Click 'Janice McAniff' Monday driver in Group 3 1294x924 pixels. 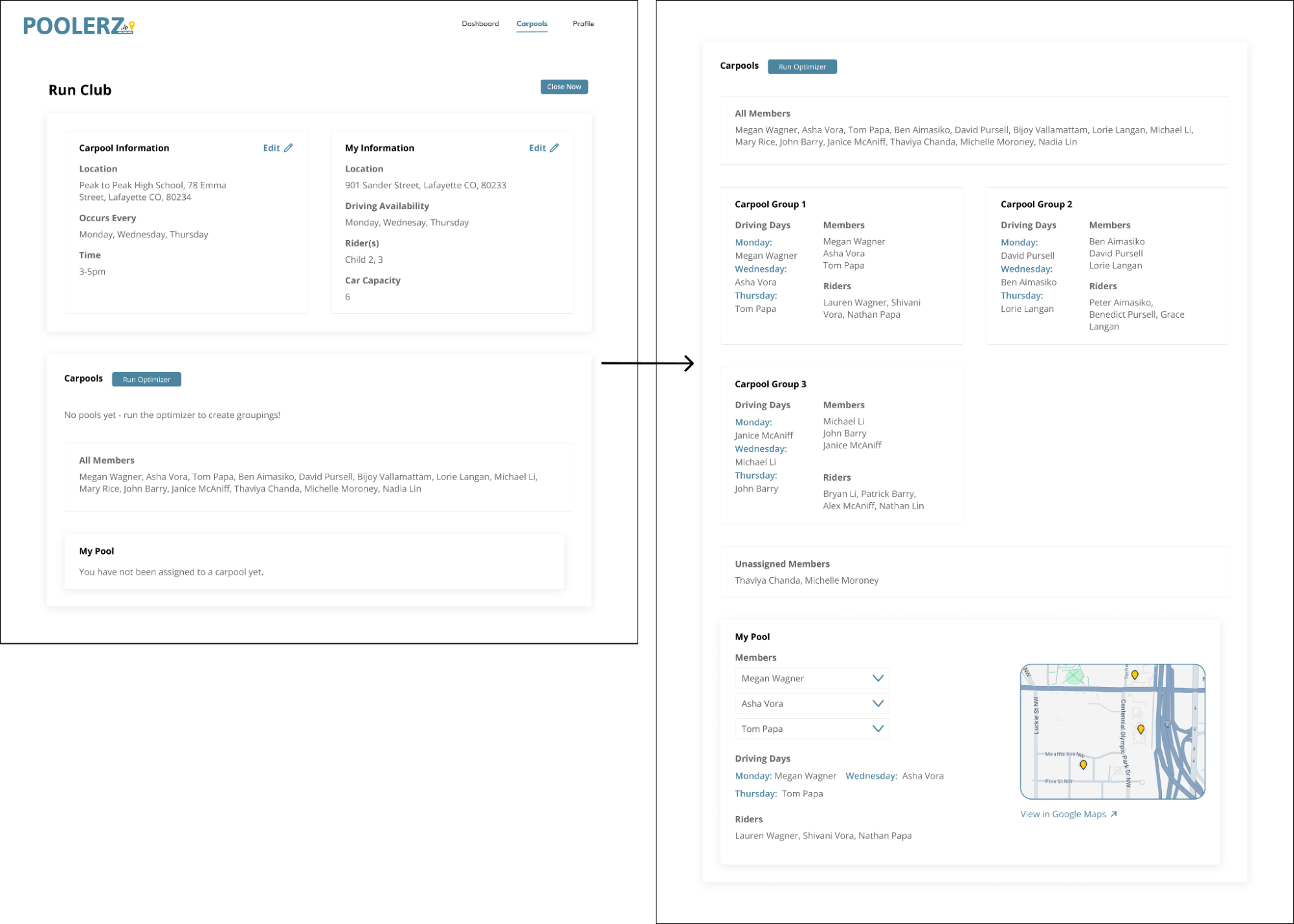click(764, 435)
